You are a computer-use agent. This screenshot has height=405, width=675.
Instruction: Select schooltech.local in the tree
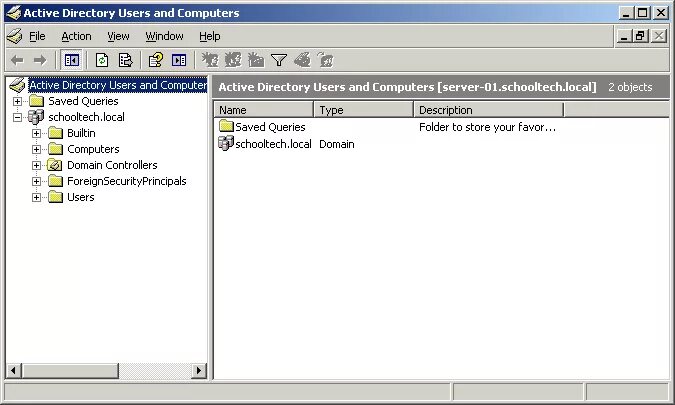[x=86, y=117]
